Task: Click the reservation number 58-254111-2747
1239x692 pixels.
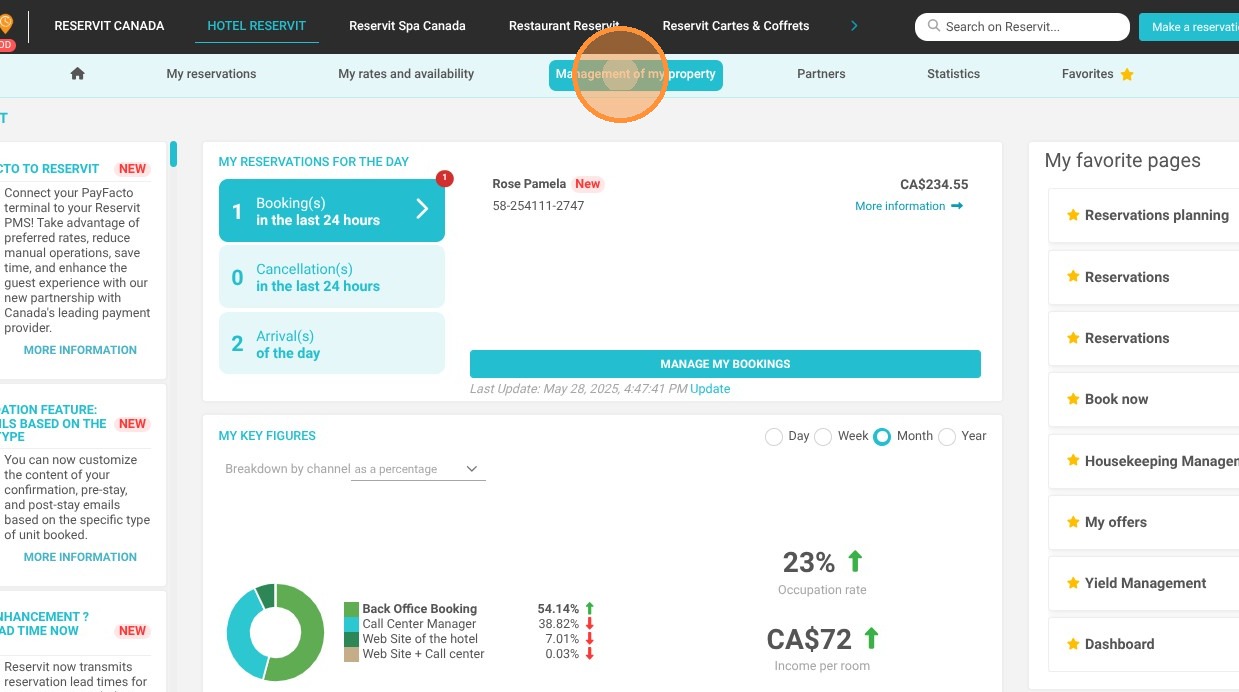Action: [x=538, y=206]
